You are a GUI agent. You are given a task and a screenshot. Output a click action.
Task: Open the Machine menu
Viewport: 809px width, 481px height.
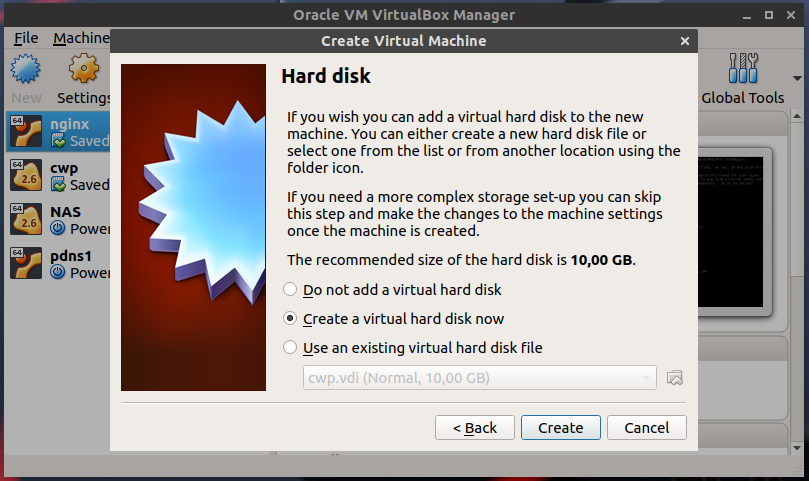(x=81, y=38)
